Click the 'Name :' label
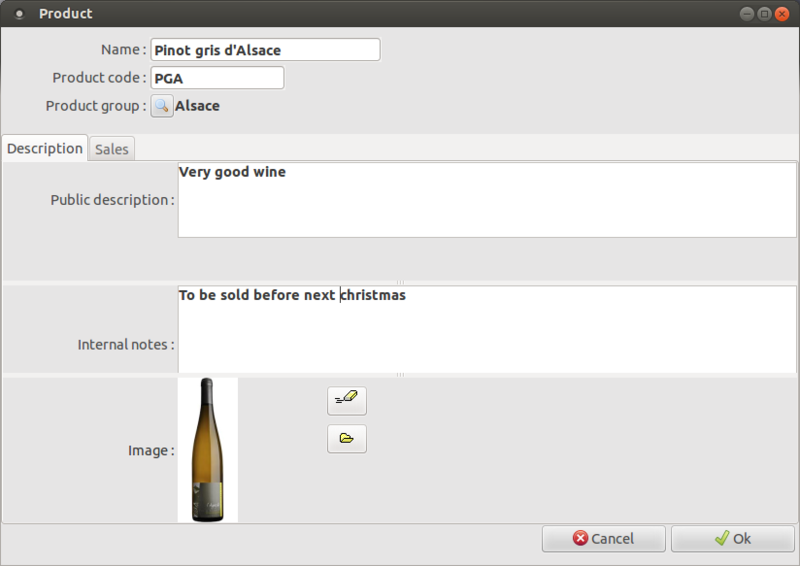 pos(123,50)
